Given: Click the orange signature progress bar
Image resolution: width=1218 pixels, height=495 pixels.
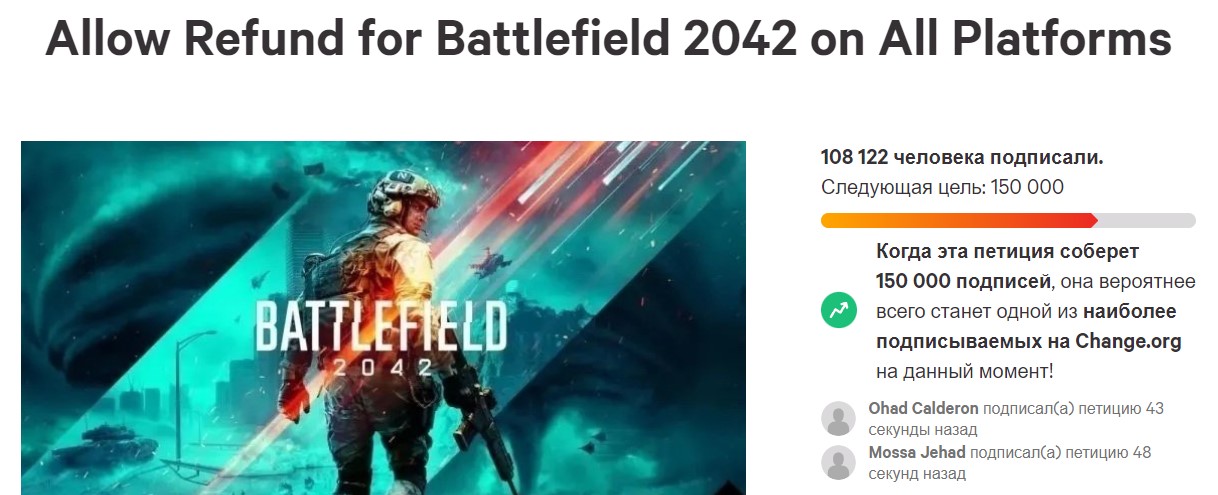Looking at the screenshot, I should click(x=958, y=220).
